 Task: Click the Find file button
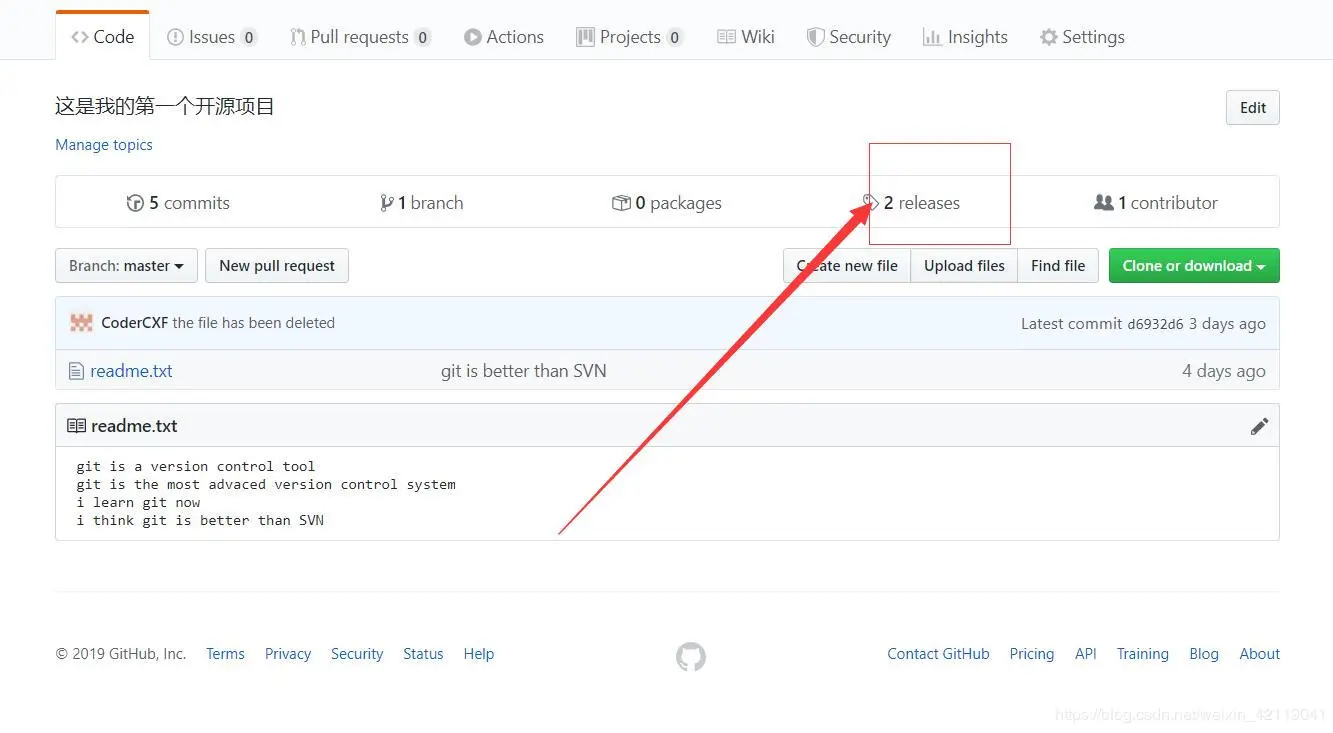coord(1058,266)
